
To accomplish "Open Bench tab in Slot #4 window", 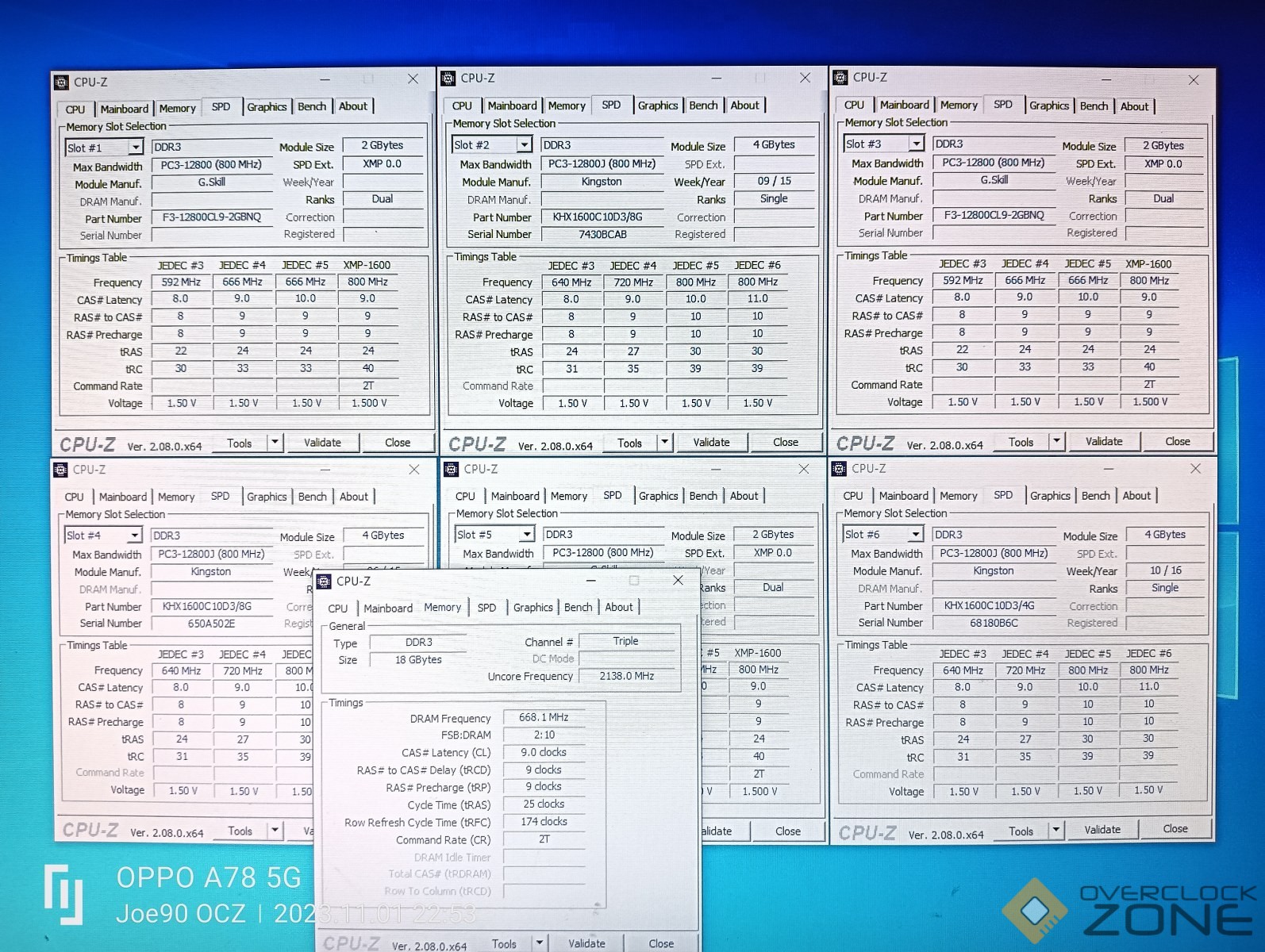I will pyautogui.click(x=312, y=497).
